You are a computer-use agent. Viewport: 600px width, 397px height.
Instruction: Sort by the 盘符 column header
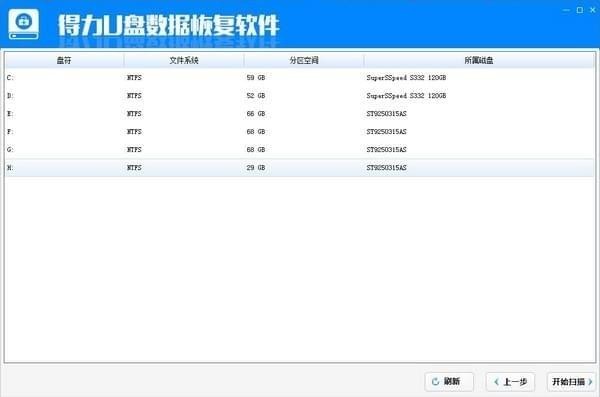pos(64,60)
